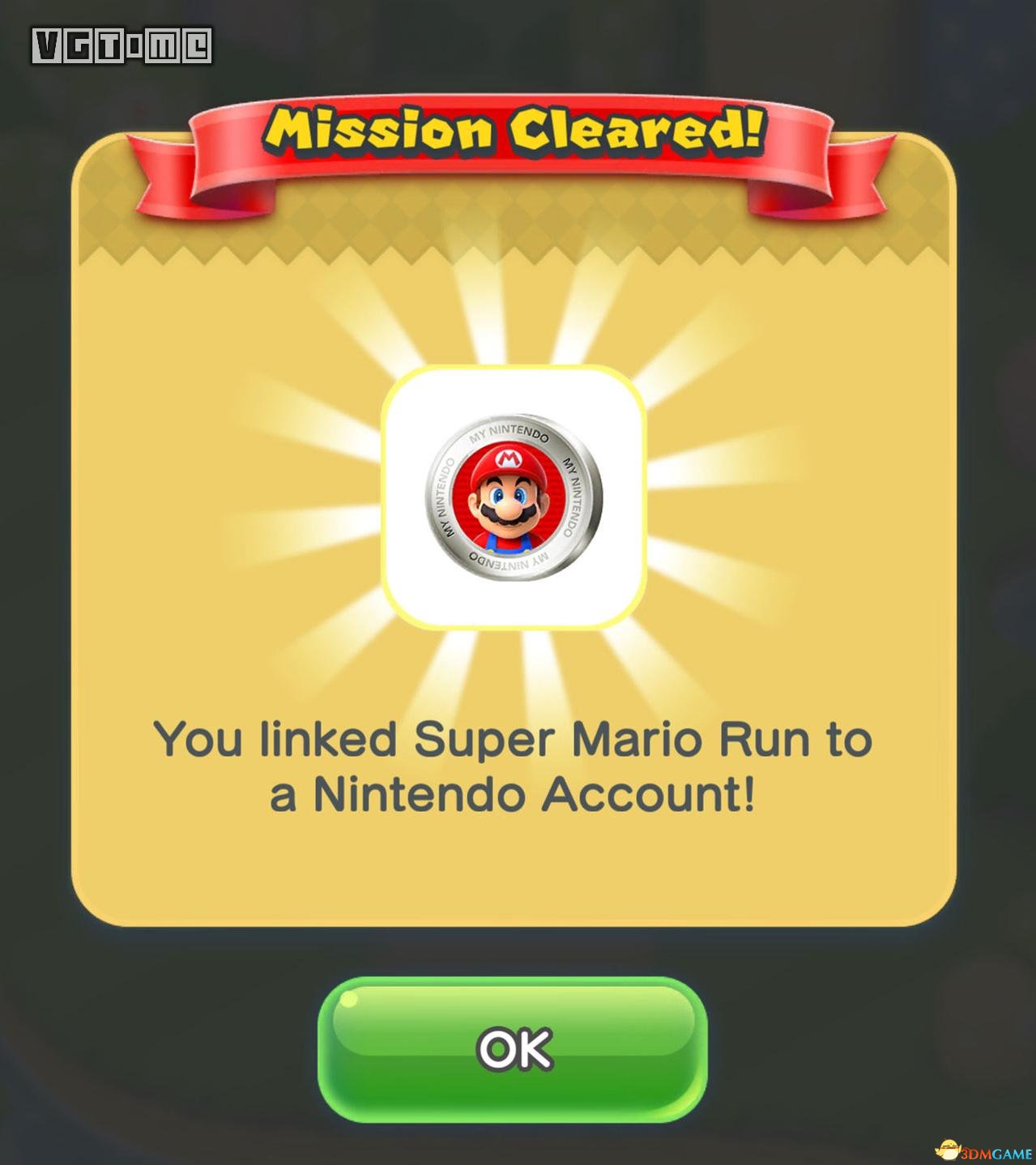Tap the Super Mario Run text

pyautogui.click(x=612, y=740)
